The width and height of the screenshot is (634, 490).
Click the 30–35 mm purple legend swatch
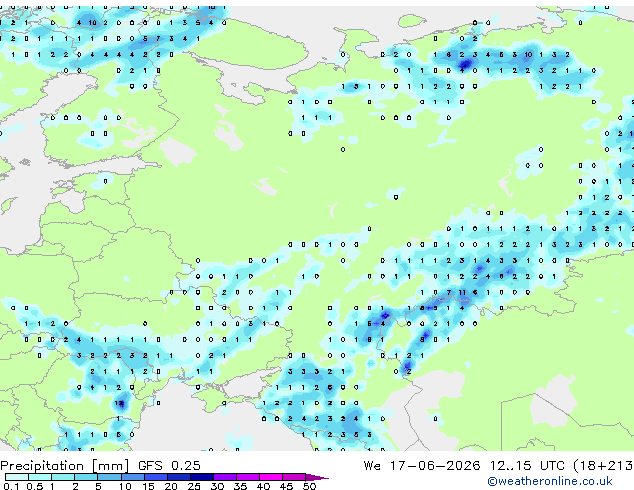pyautogui.click(x=224, y=477)
